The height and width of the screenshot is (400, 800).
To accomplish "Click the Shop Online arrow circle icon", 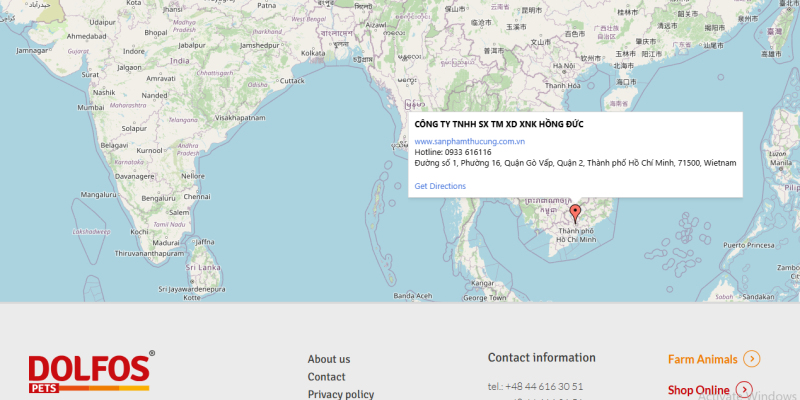I will coord(743,390).
